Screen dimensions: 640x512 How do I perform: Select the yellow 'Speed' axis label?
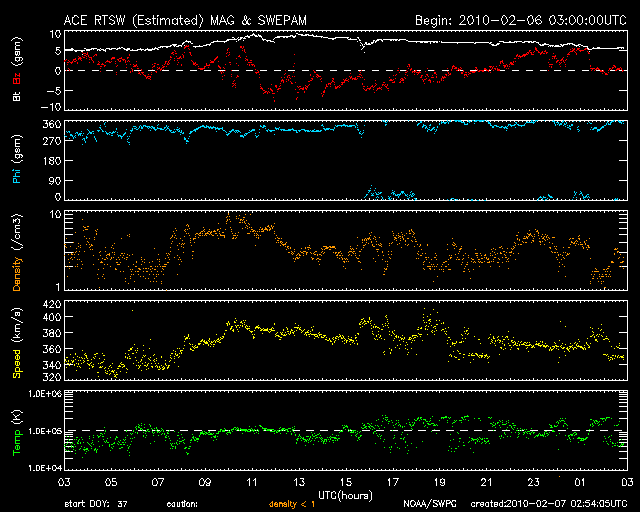(17, 364)
